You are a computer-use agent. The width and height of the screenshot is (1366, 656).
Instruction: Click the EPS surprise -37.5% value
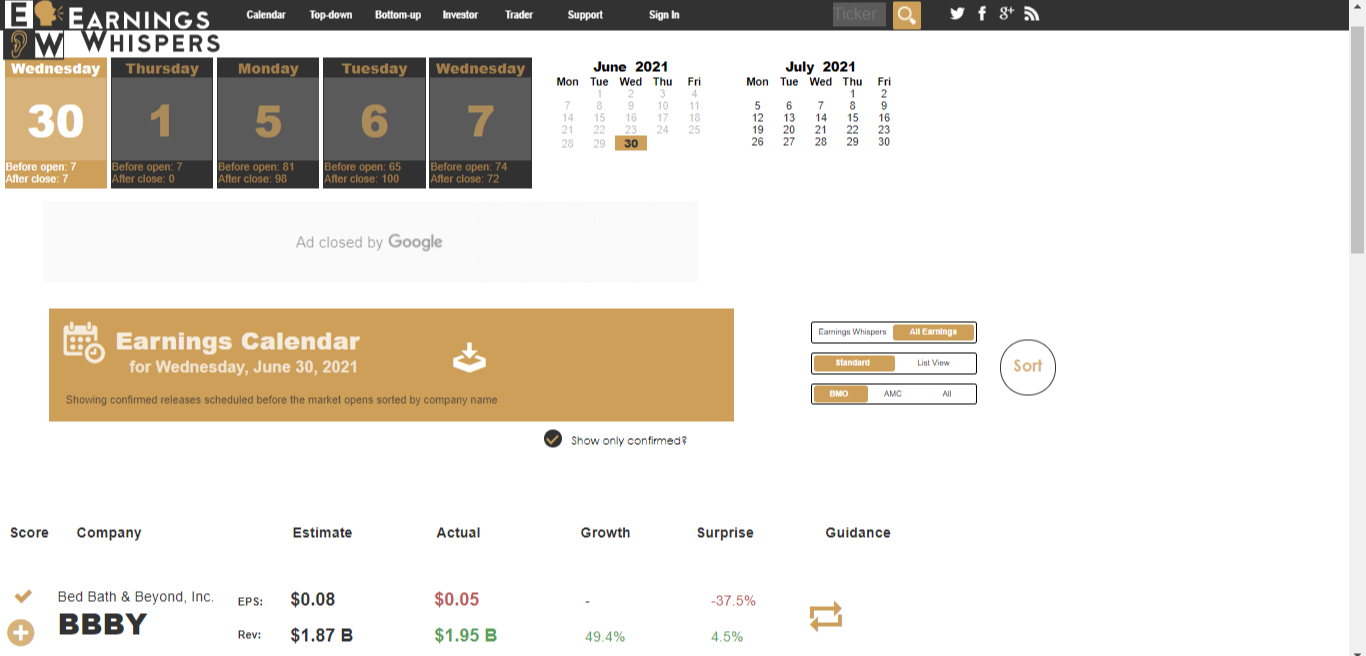733,601
